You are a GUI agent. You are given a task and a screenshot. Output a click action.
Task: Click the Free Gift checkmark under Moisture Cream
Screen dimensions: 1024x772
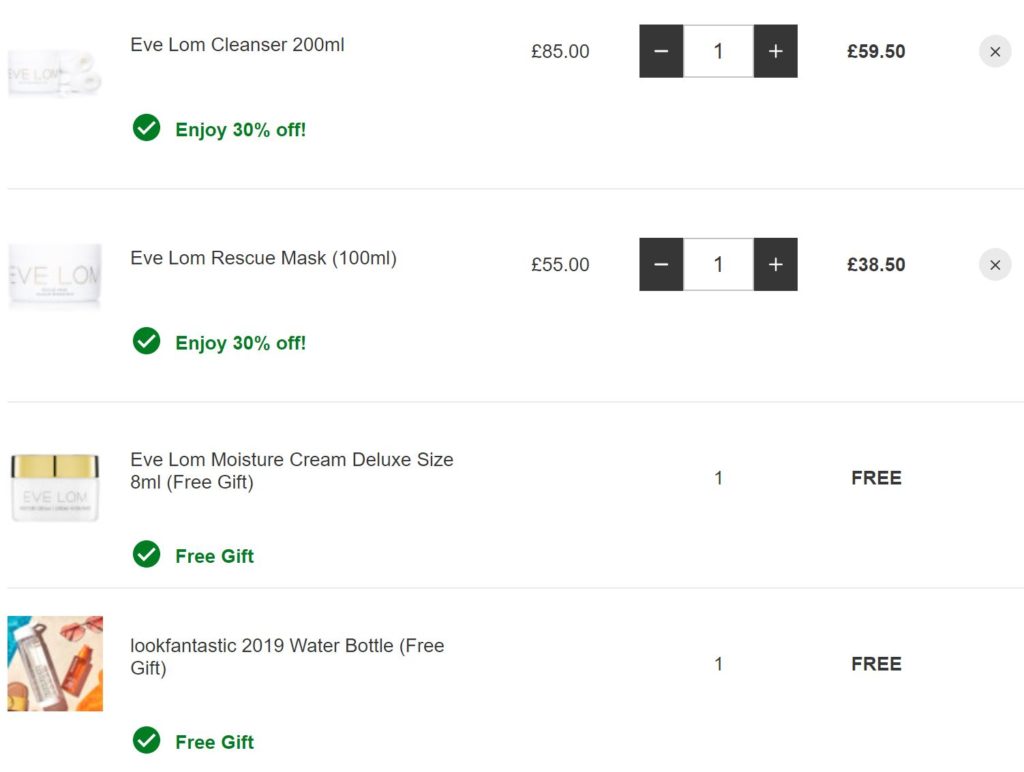[x=147, y=554]
